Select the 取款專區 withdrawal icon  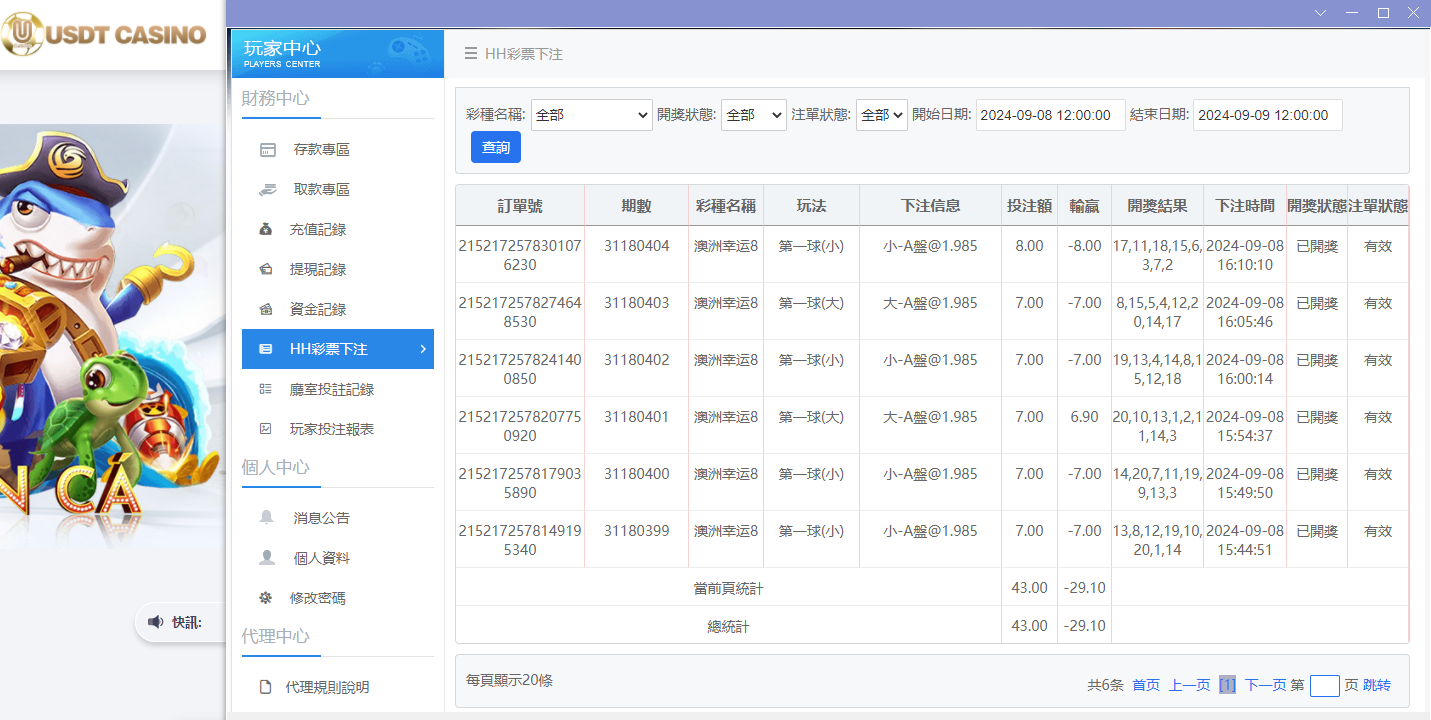265,188
